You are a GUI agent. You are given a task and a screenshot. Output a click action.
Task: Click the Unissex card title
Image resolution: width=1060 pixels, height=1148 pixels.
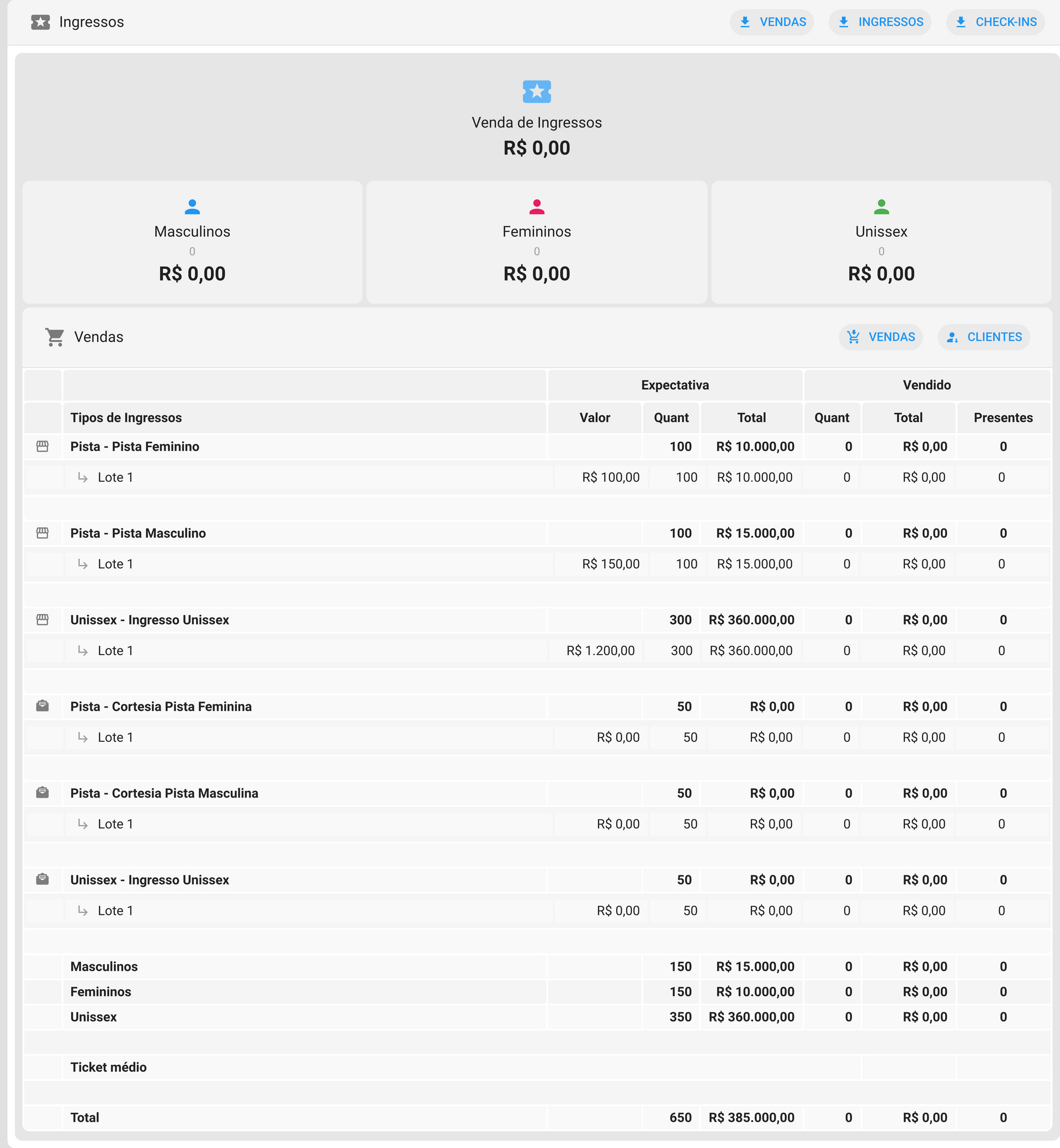point(881,232)
